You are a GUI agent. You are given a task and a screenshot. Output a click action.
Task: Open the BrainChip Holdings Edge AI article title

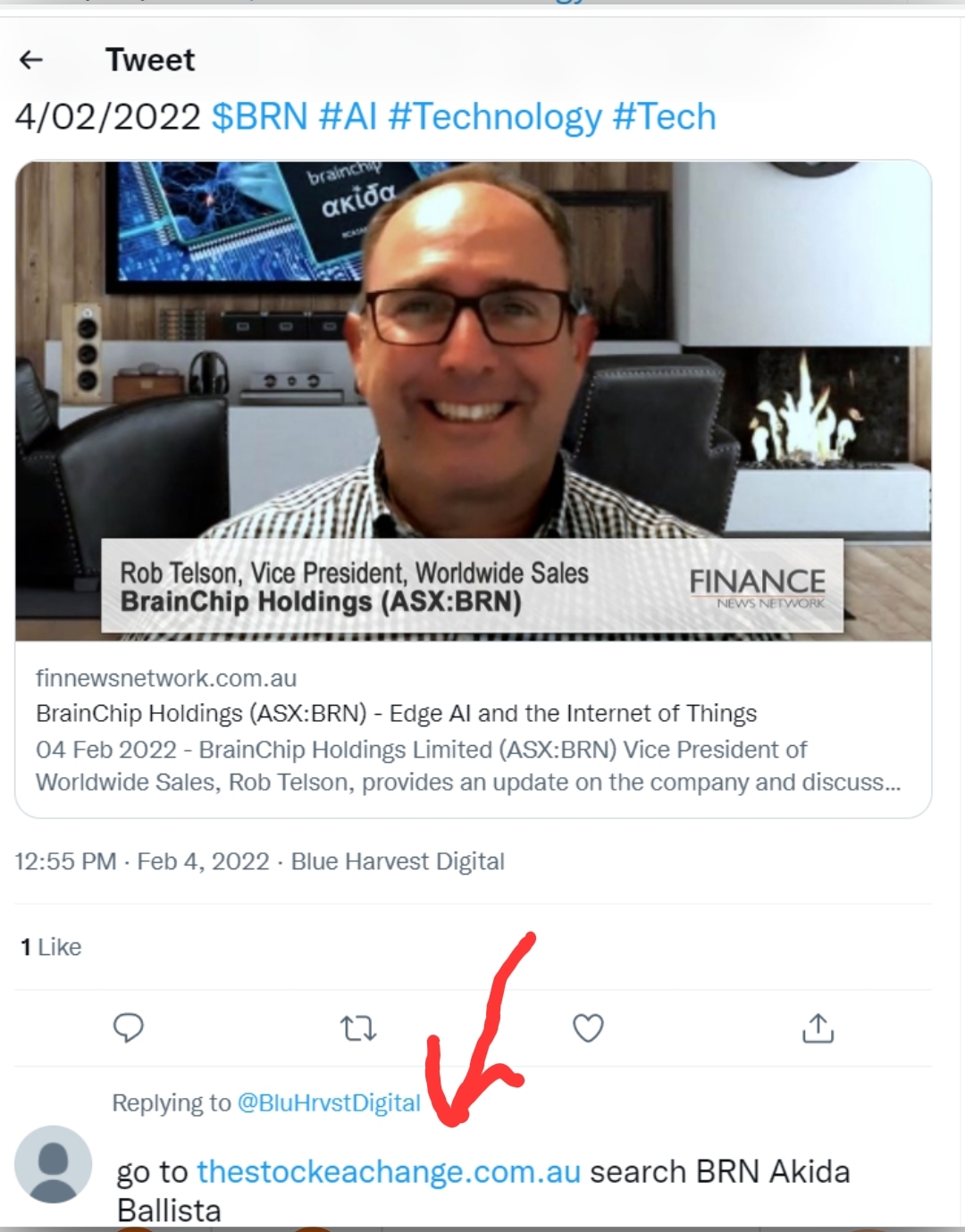[396, 713]
